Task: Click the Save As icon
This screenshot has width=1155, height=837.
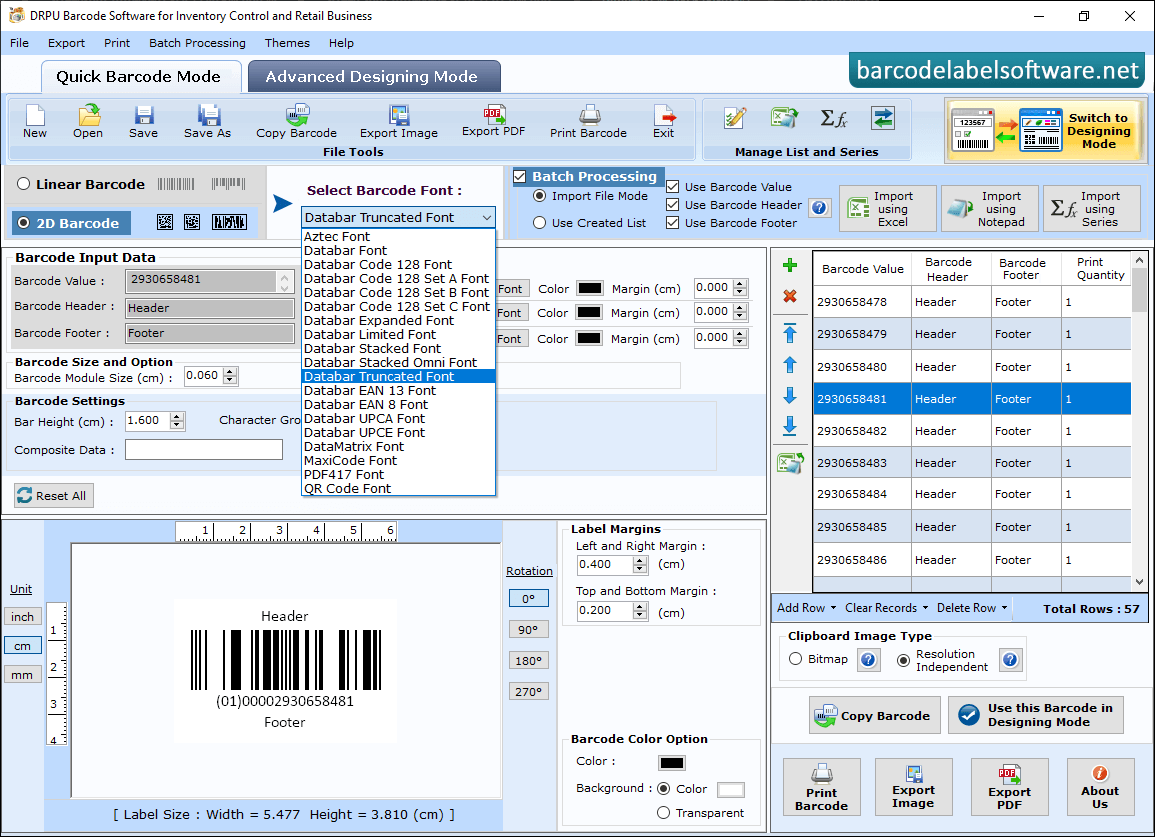Action: (208, 116)
